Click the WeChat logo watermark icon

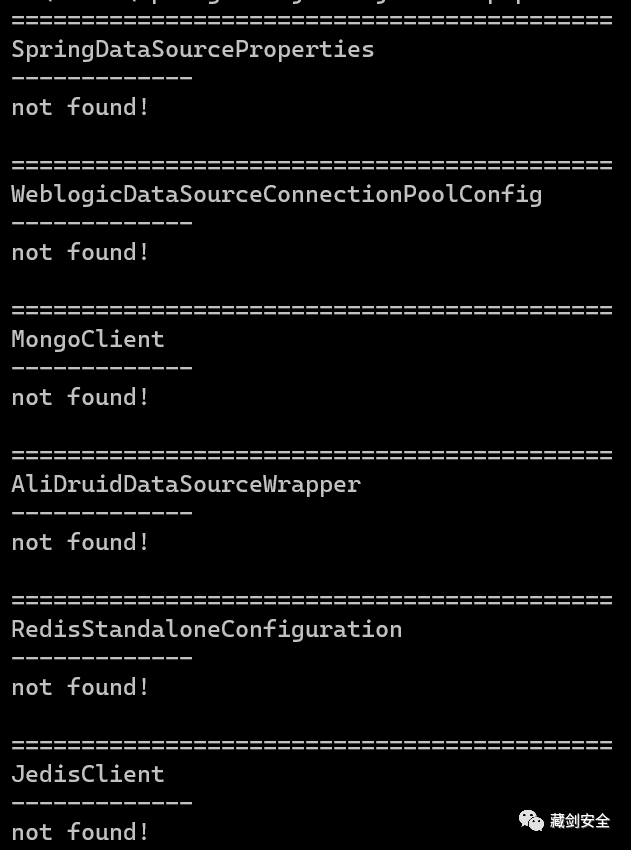coord(531,821)
